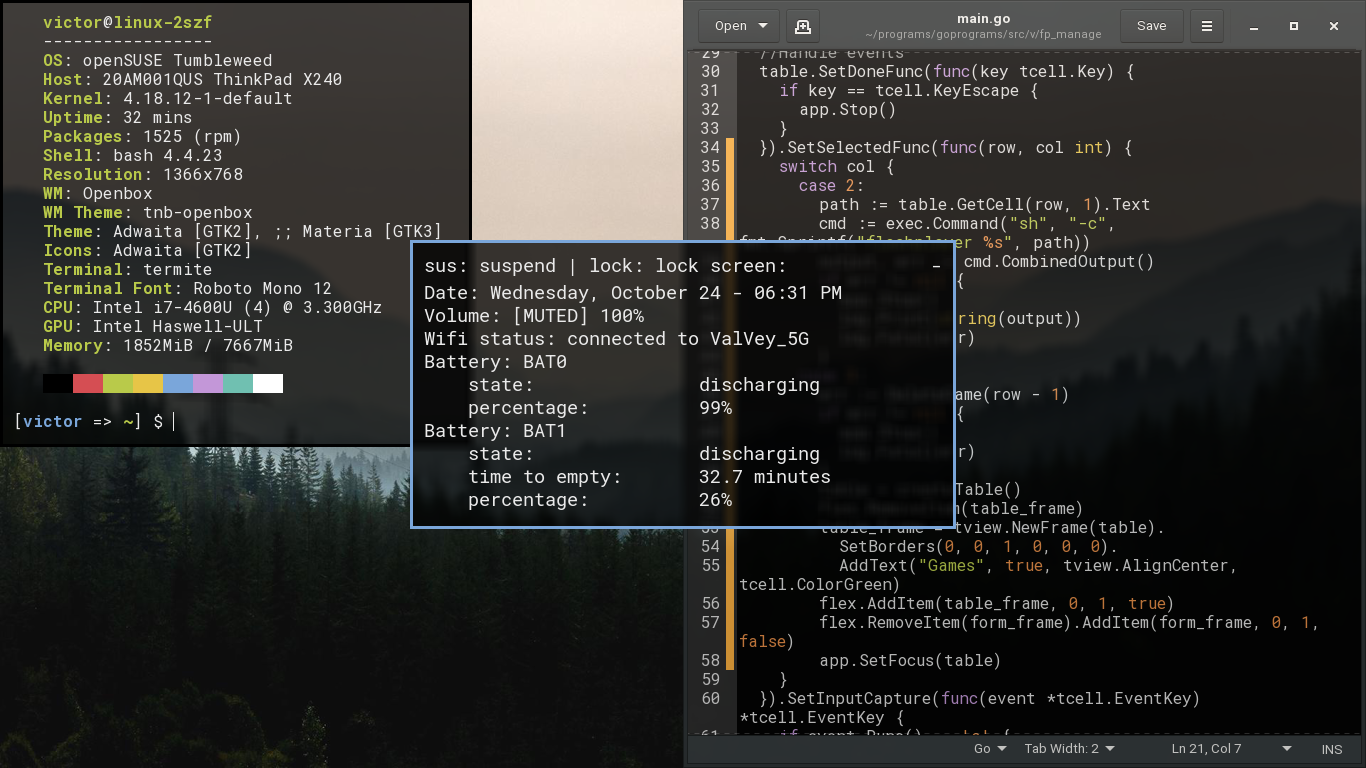The height and width of the screenshot is (768, 1366).
Task: Maximize the gedit window
Action: (1294, 26)
